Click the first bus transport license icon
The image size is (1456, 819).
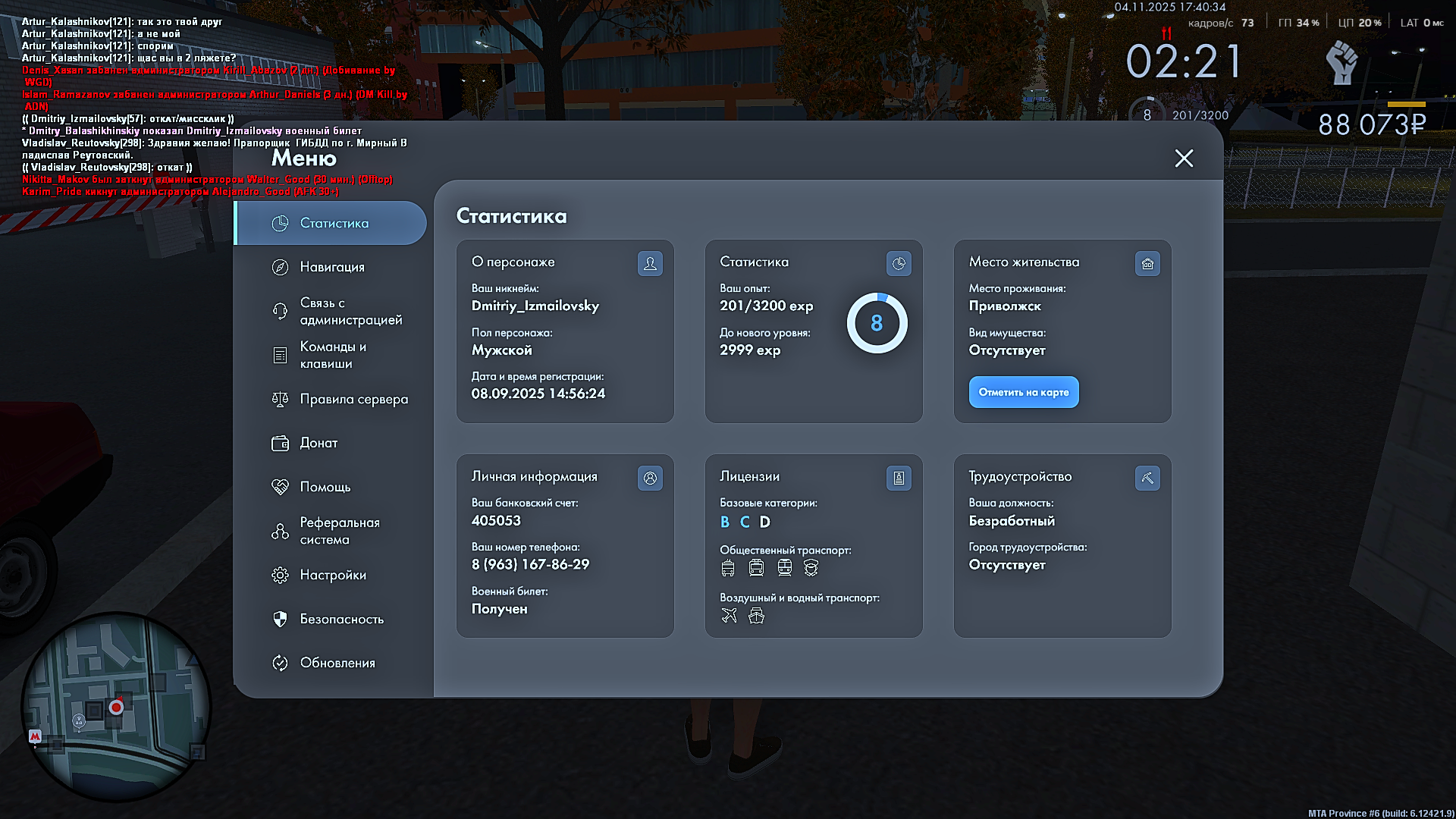coord(728,568)
